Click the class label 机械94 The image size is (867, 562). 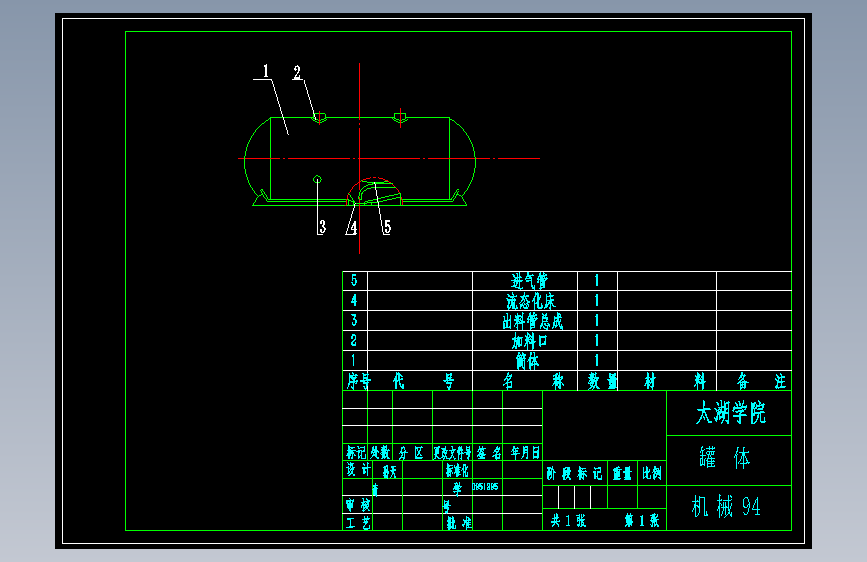tap(726, 507)
